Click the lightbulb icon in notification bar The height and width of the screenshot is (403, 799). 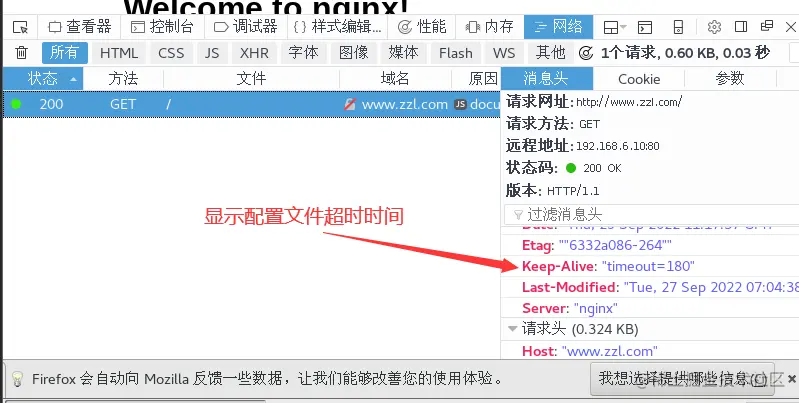click(17, 379)
